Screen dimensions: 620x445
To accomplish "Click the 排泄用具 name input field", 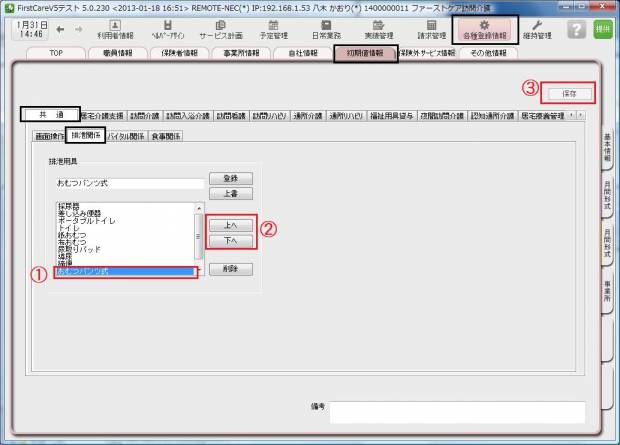I will click(128, 184).
